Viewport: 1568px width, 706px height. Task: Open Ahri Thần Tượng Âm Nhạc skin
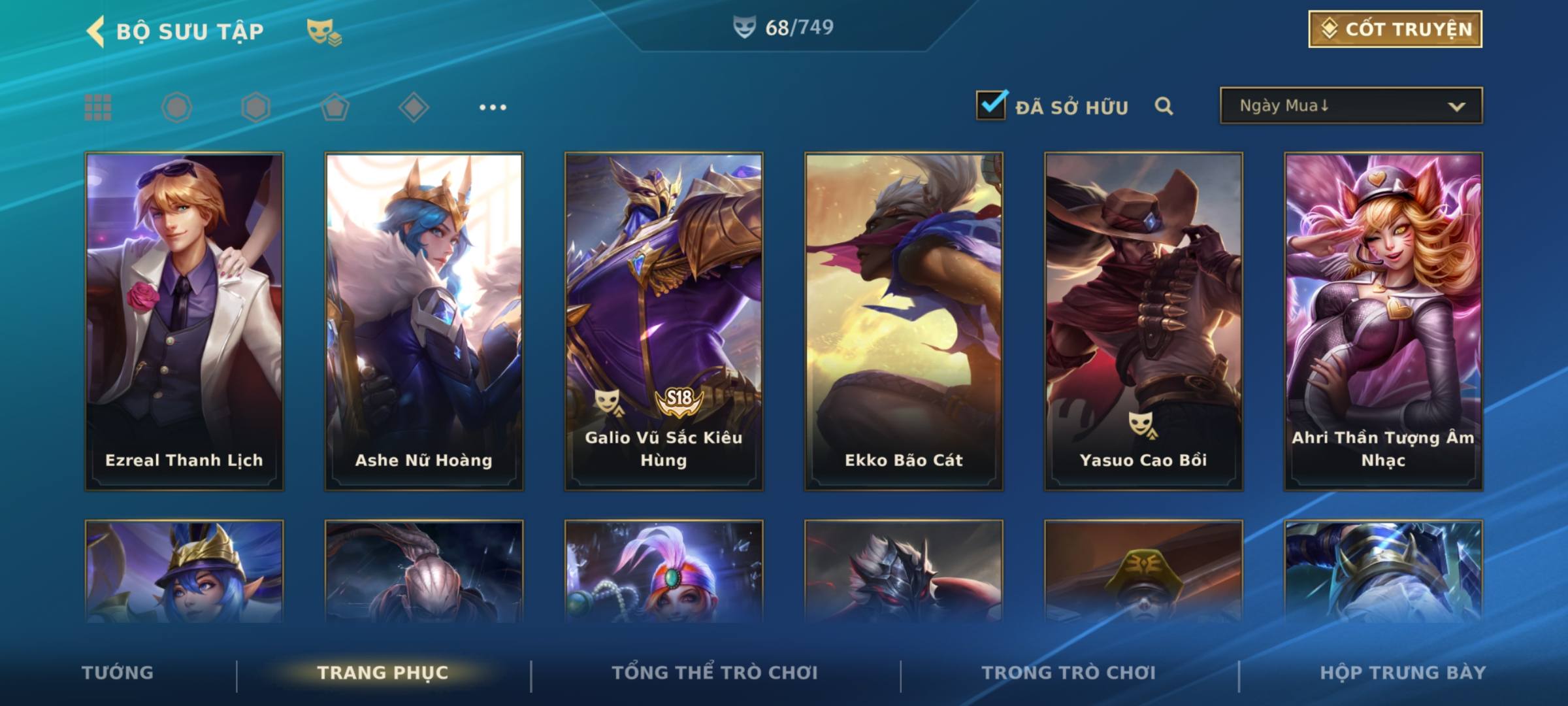[1383, 322]
